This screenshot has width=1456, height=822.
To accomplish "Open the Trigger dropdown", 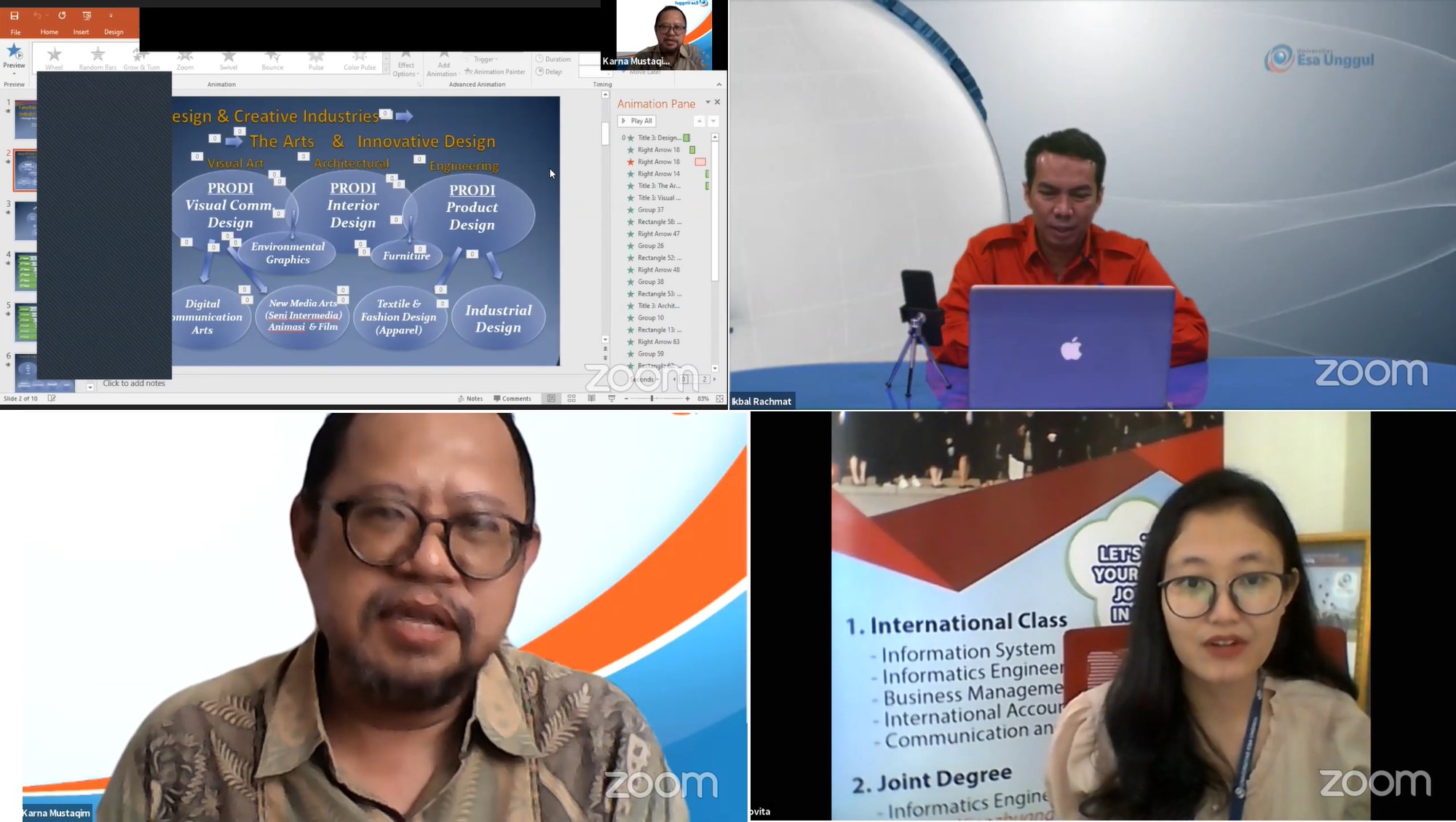I will click(x=486, y=60).
